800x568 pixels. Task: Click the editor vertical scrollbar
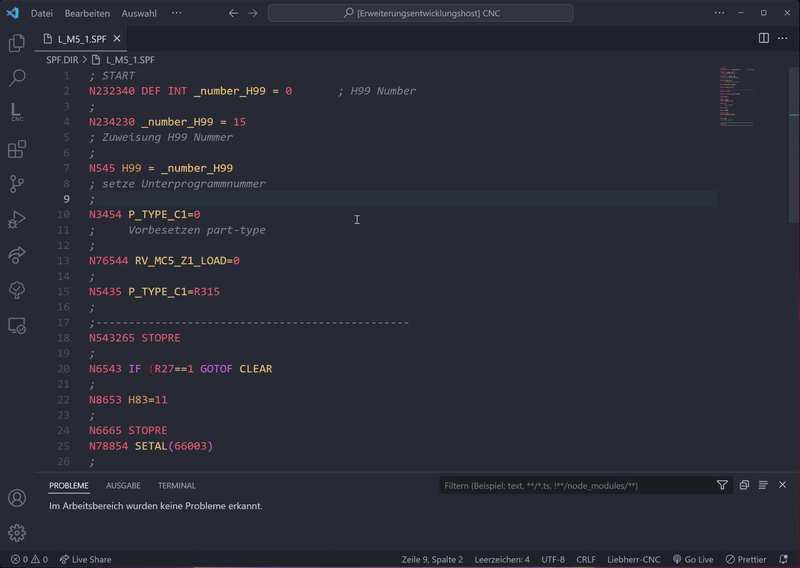pyautogui.click(x=794, y=145)
